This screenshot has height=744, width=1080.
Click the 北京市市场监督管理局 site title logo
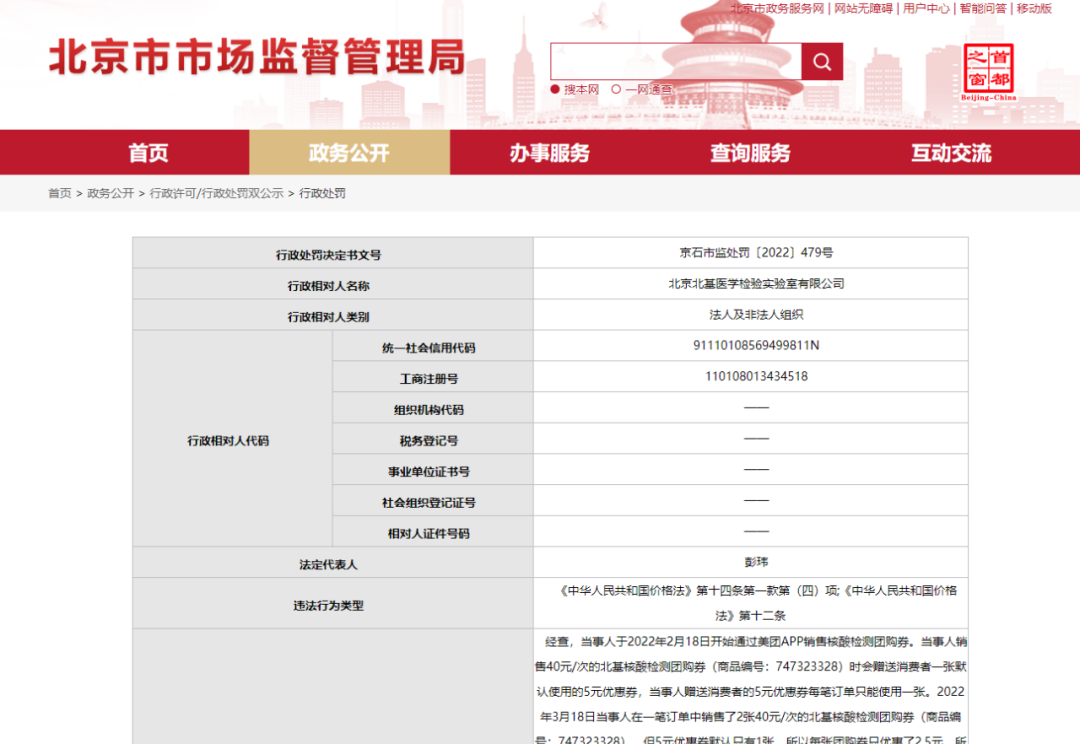tap(257, 57)
